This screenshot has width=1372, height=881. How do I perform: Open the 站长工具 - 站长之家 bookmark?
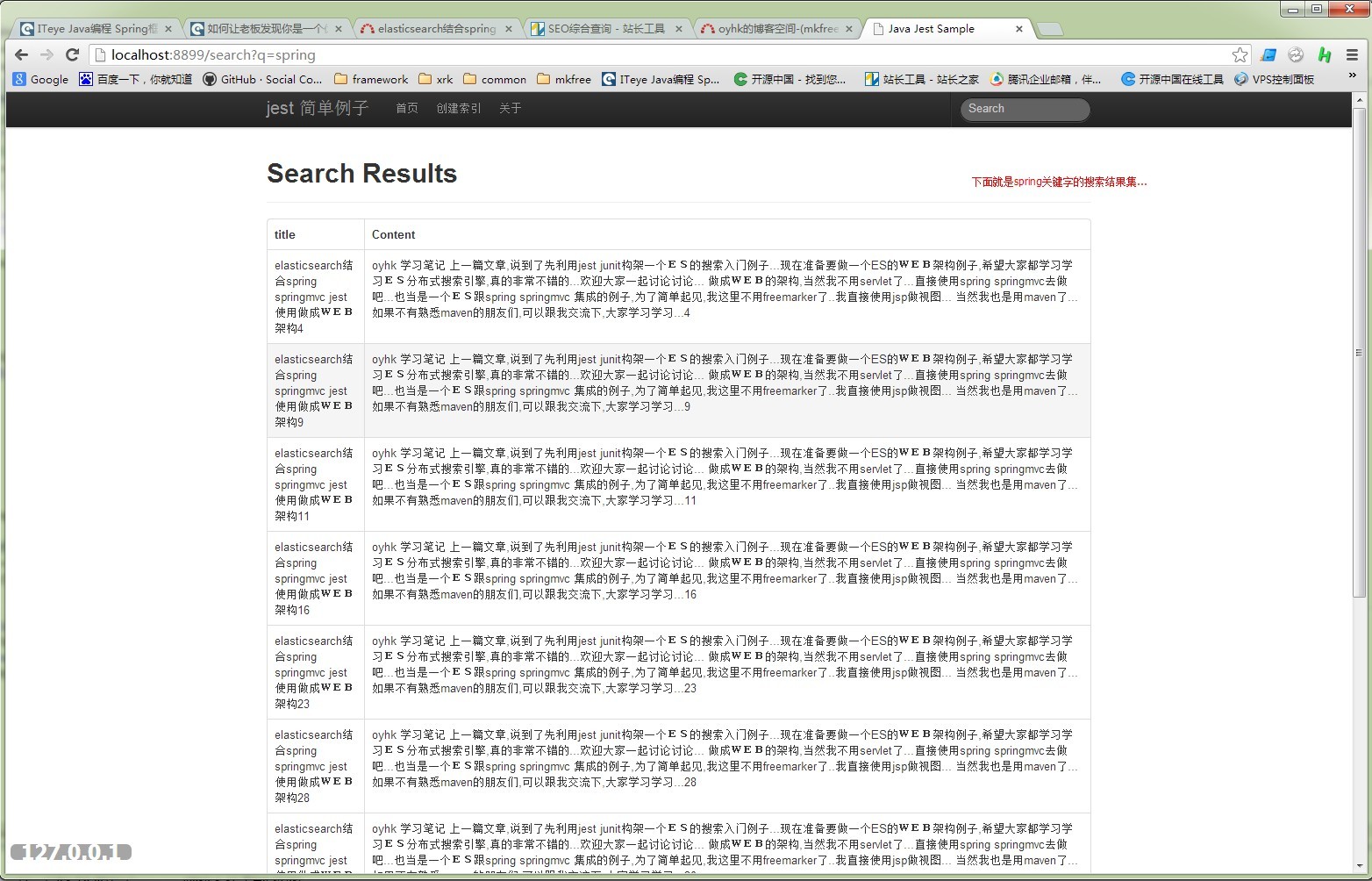pos(922,79)
